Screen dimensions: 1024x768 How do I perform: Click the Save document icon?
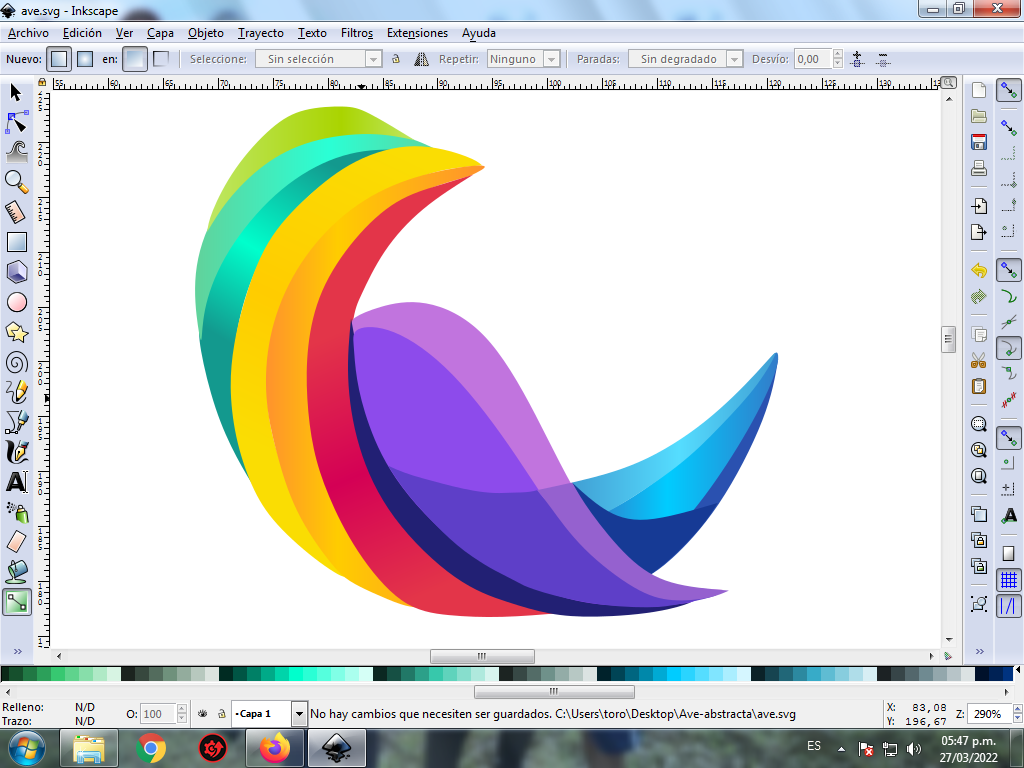[x=979, y=142]
